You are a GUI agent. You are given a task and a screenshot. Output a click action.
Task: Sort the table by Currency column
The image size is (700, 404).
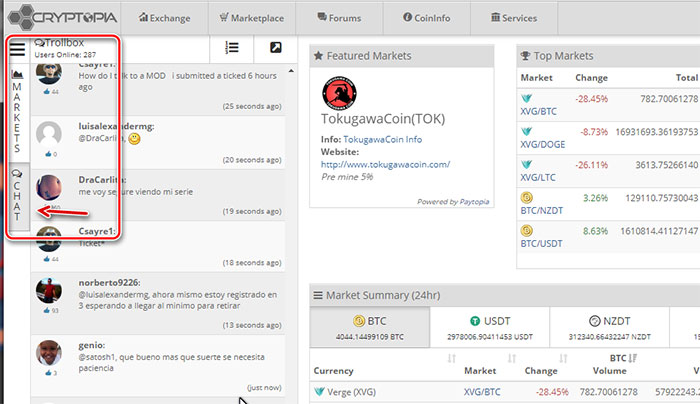(333, 371)
